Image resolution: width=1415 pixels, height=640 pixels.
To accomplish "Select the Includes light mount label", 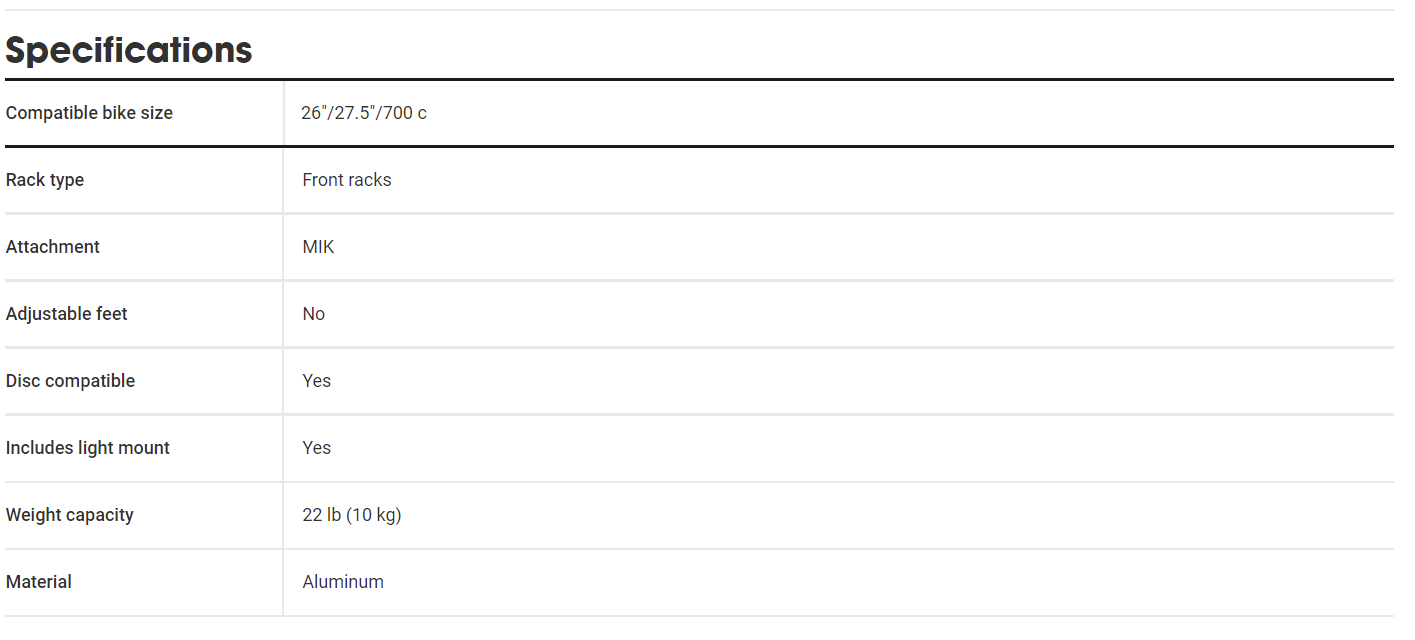I will [x=88, y=448].
